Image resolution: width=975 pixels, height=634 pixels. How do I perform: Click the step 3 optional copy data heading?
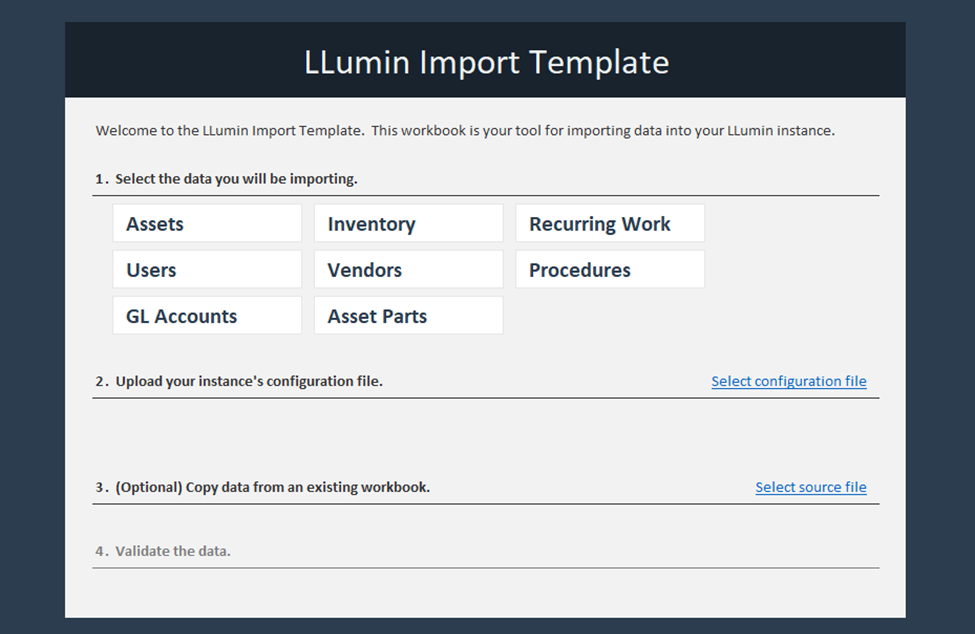point(272,487)
